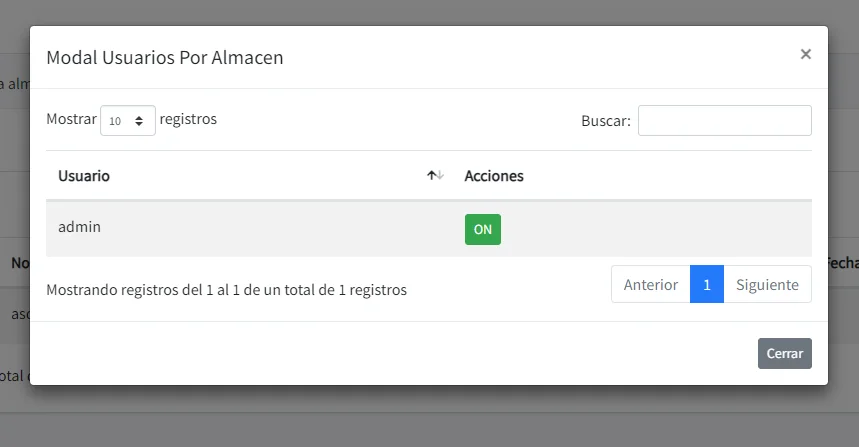Screen dimensions: 859x447
Task: Click the Modal Usuarios Por Almacen title
Action: click(165, 58)
